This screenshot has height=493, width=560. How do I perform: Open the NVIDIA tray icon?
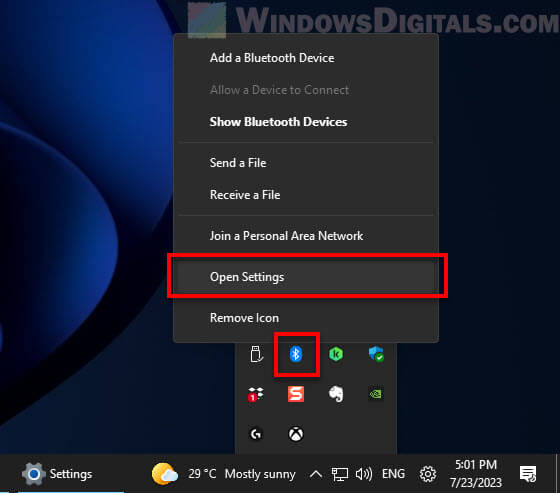376,394
